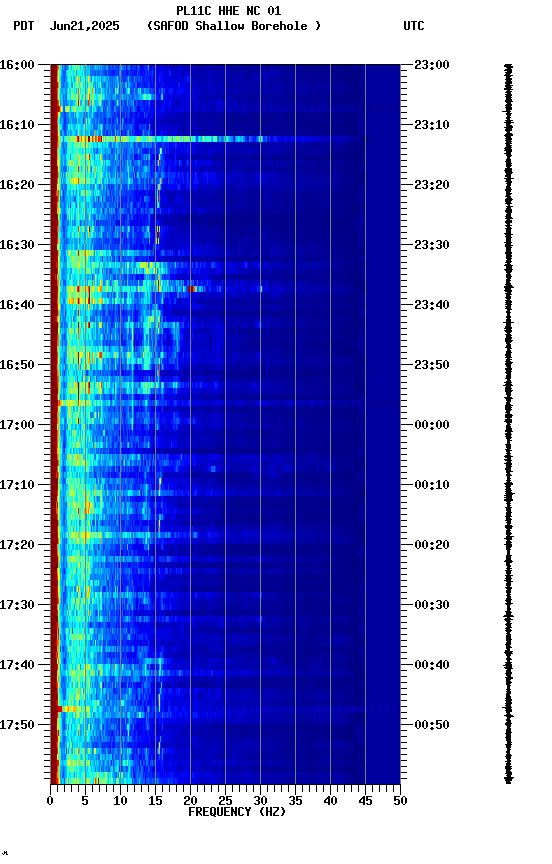The image size is (552, 864).
Task: Click the 40 Hz frequency tick label
Action: pos(331,801)
